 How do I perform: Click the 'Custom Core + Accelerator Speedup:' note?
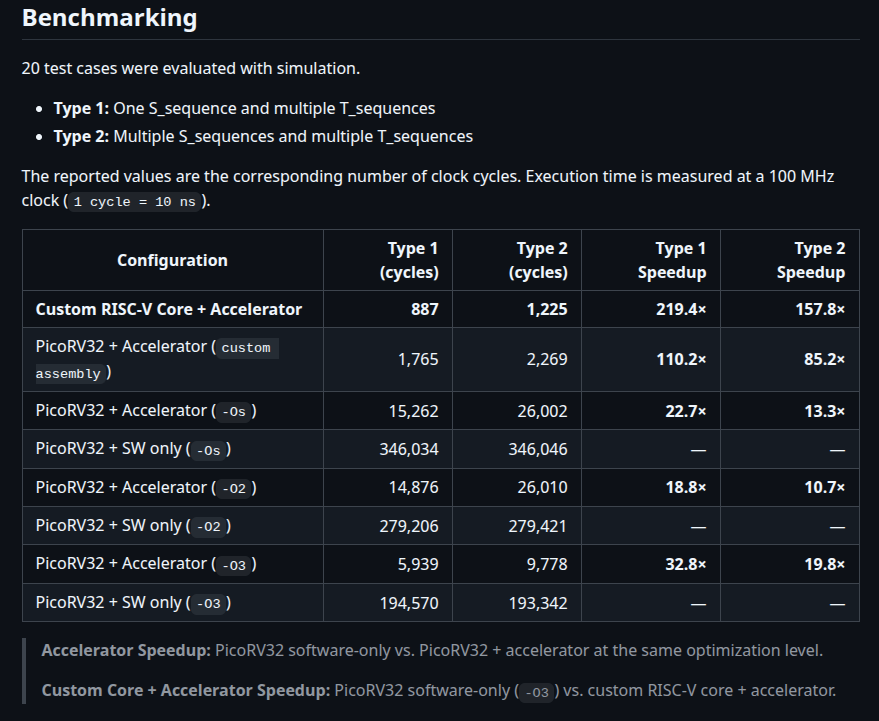(439, 691)
